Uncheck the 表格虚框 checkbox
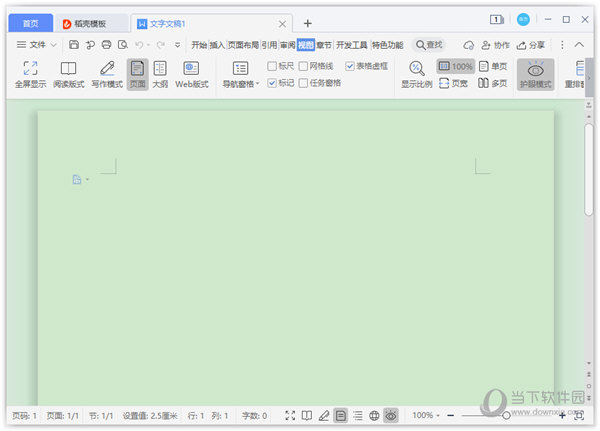 [x=350, y=66]
